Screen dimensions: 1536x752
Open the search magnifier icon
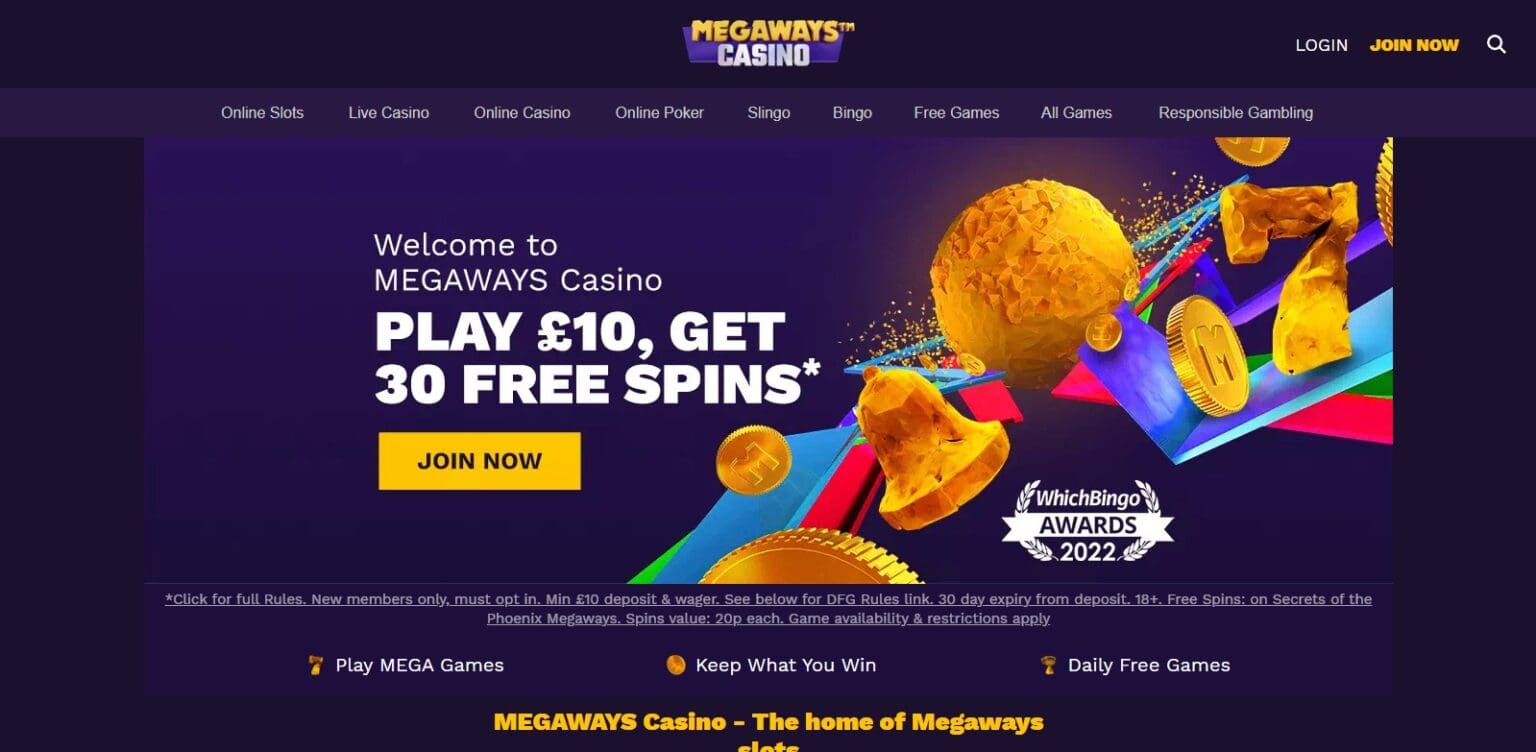pos(1496,44)
